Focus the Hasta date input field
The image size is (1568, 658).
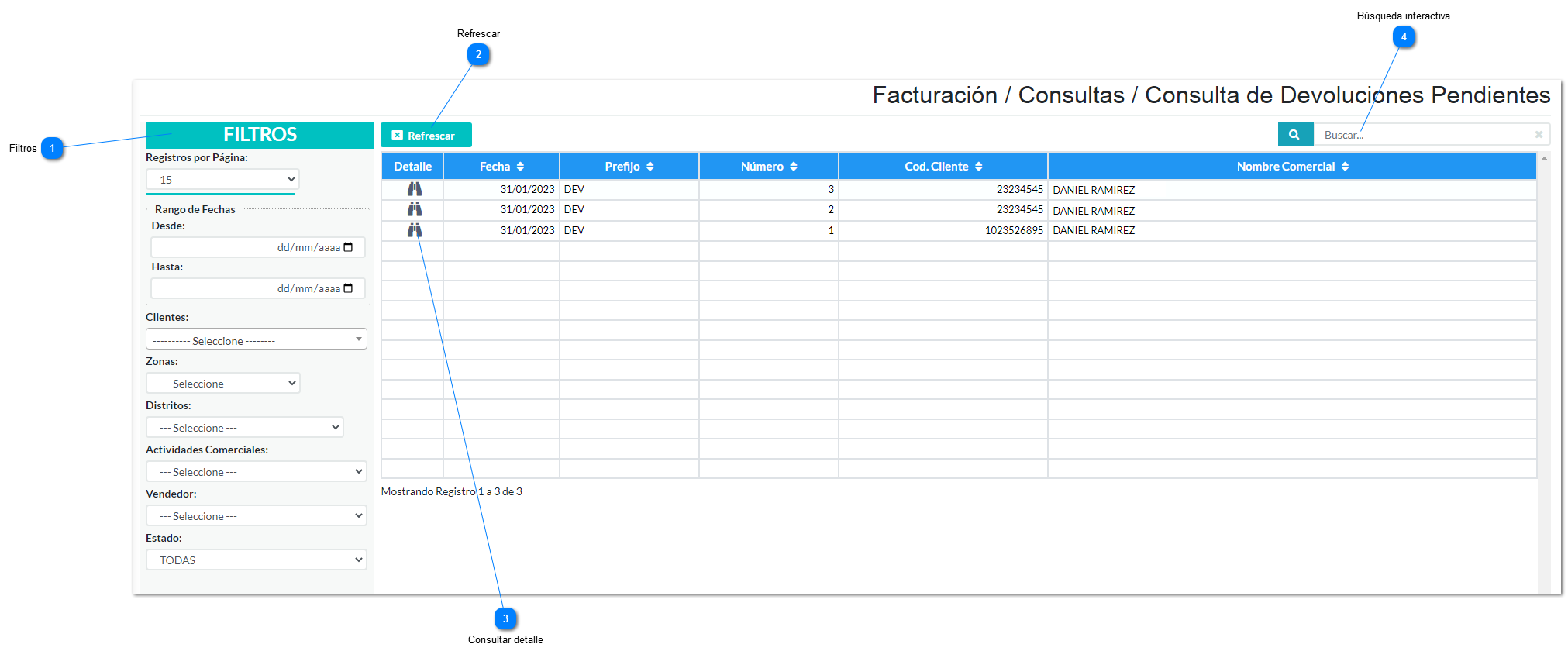[x=258, y=288]
